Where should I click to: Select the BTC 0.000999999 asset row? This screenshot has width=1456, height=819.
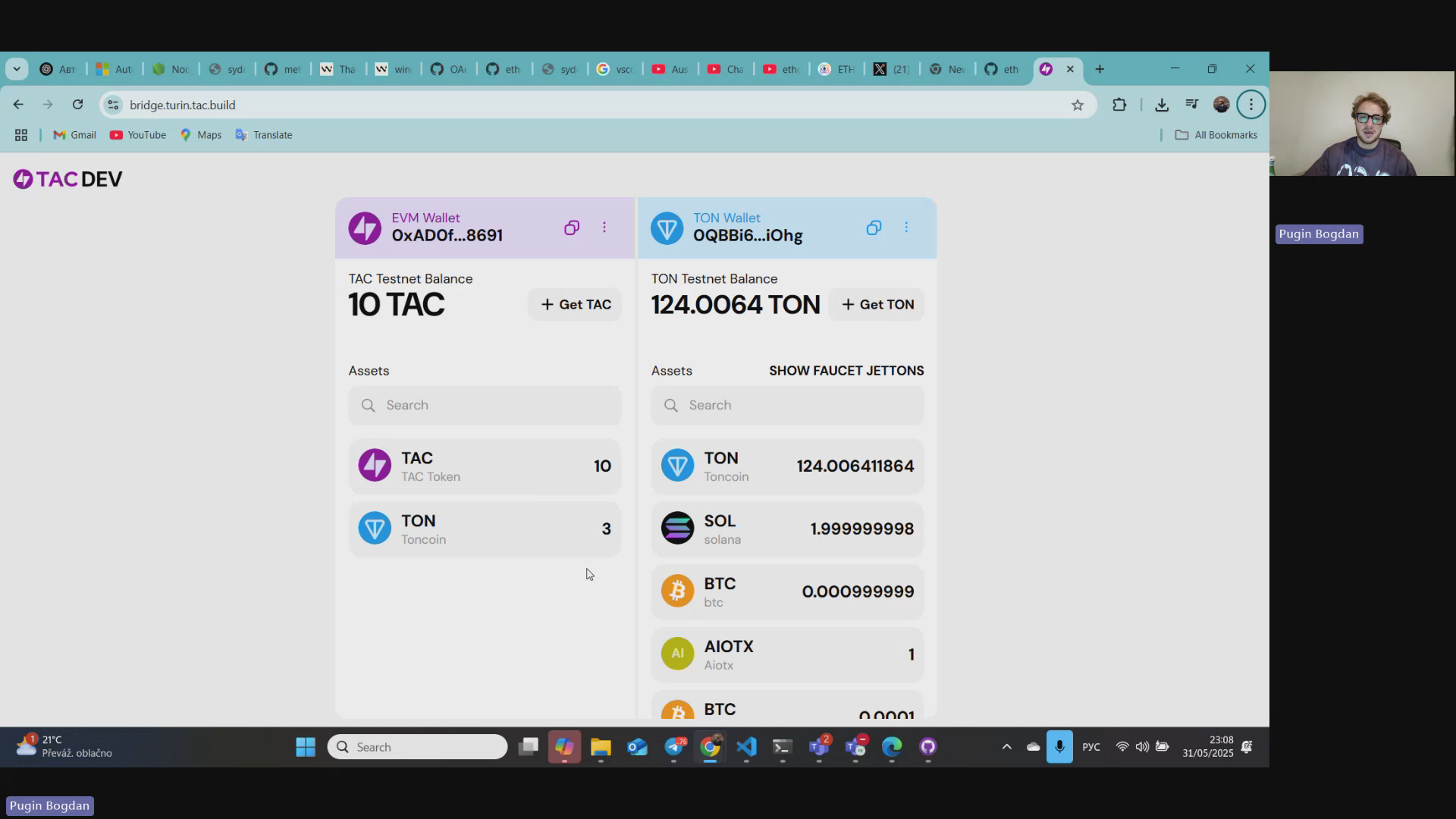point(787,592)
